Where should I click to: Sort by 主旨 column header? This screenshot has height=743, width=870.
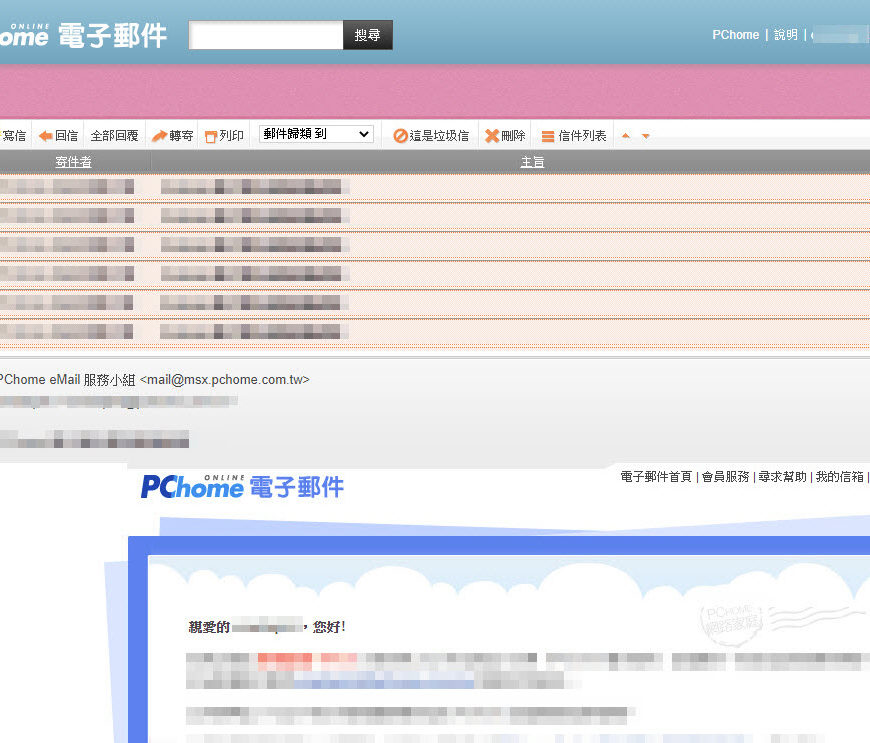pyautogui.click(x=532, y=162)
